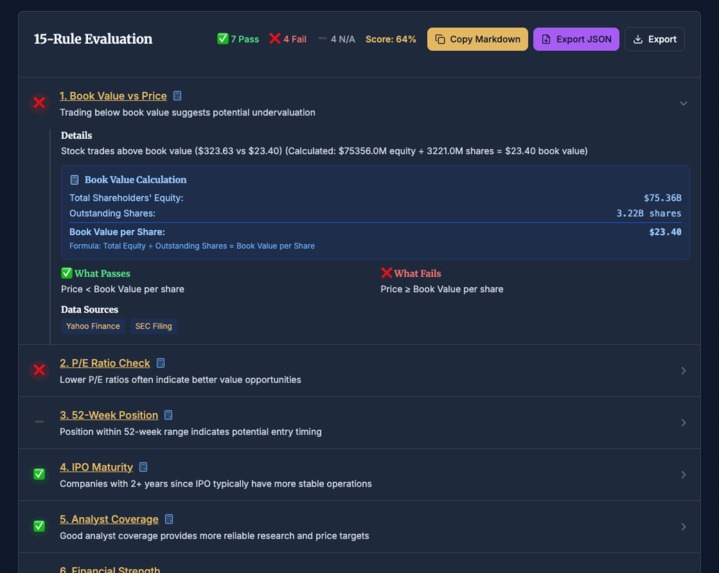Open the P/E Ratio Check rule link
719x573 pixels.
105,363
